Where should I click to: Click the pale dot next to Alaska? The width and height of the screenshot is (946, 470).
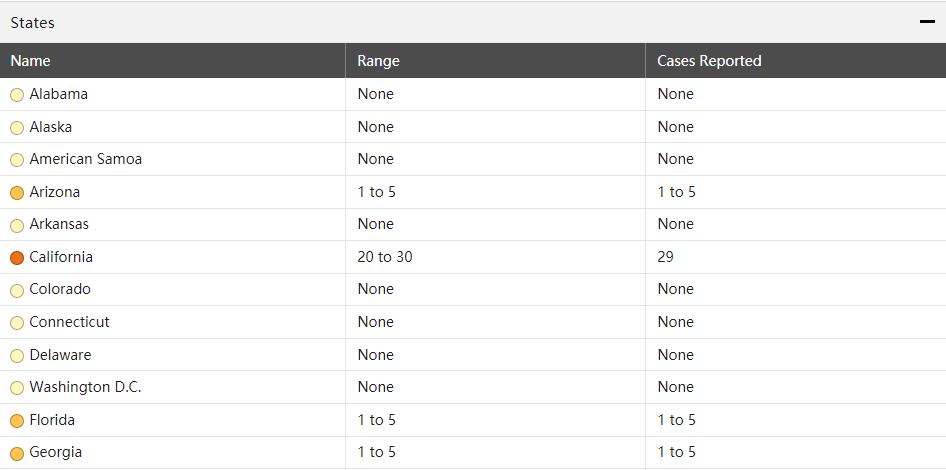tap(17, 128)
